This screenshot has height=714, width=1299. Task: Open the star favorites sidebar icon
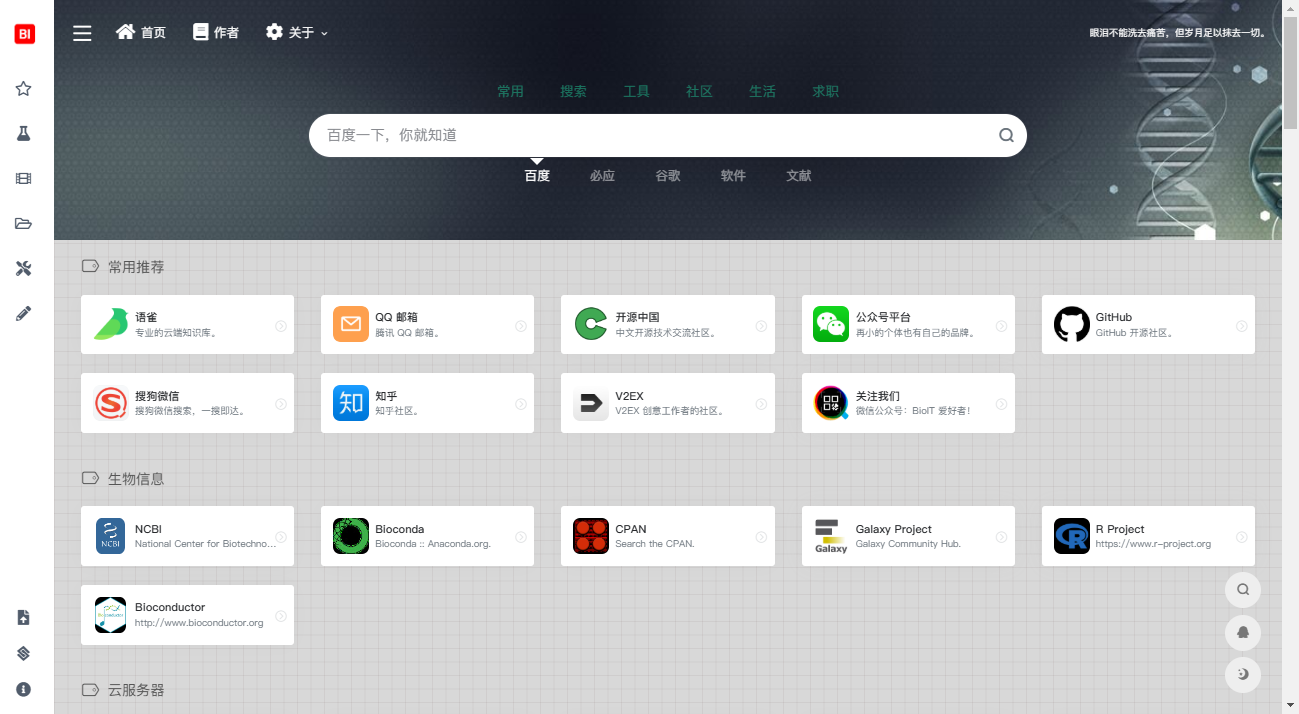pos(23,89)
